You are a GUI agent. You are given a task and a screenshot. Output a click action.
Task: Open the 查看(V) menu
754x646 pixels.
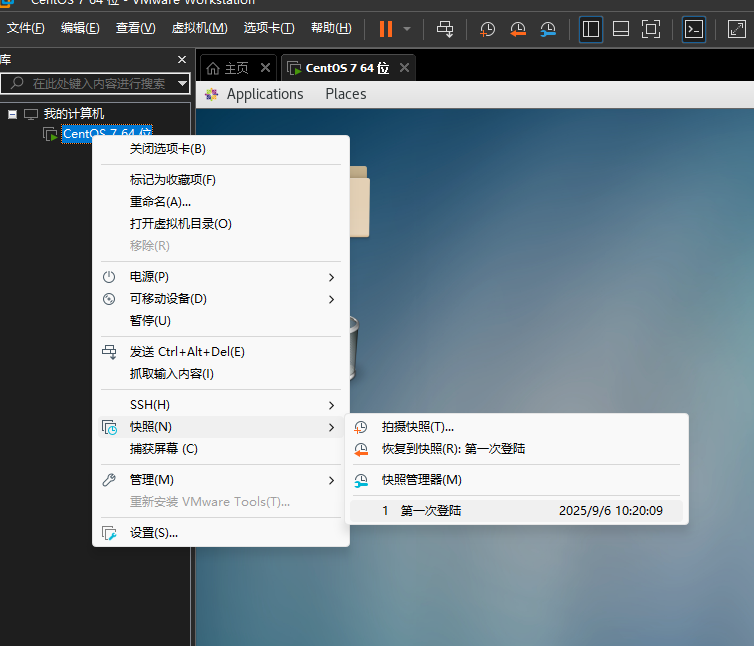click(136, 28)
